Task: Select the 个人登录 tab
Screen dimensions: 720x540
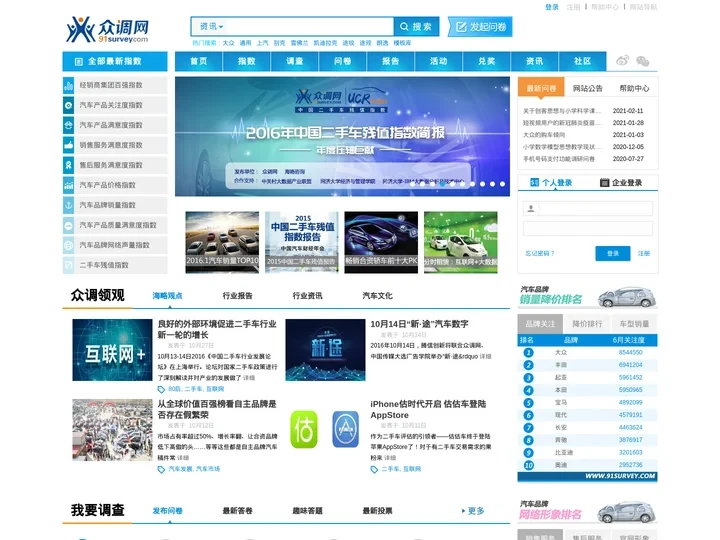Action: [x=551, y=183]
